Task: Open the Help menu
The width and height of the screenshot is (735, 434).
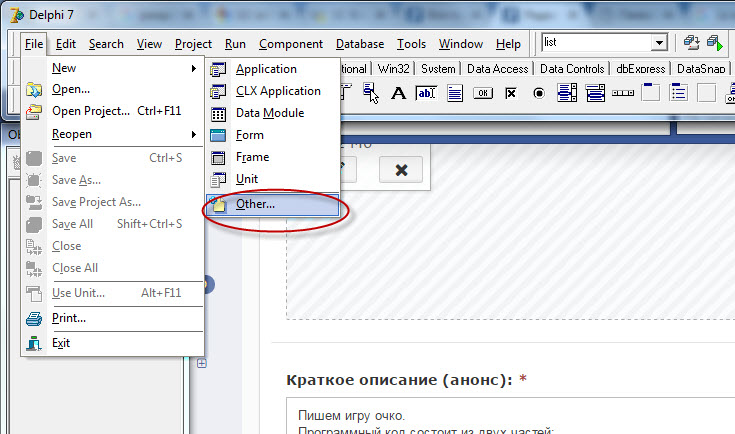Action: pos(508,44)
